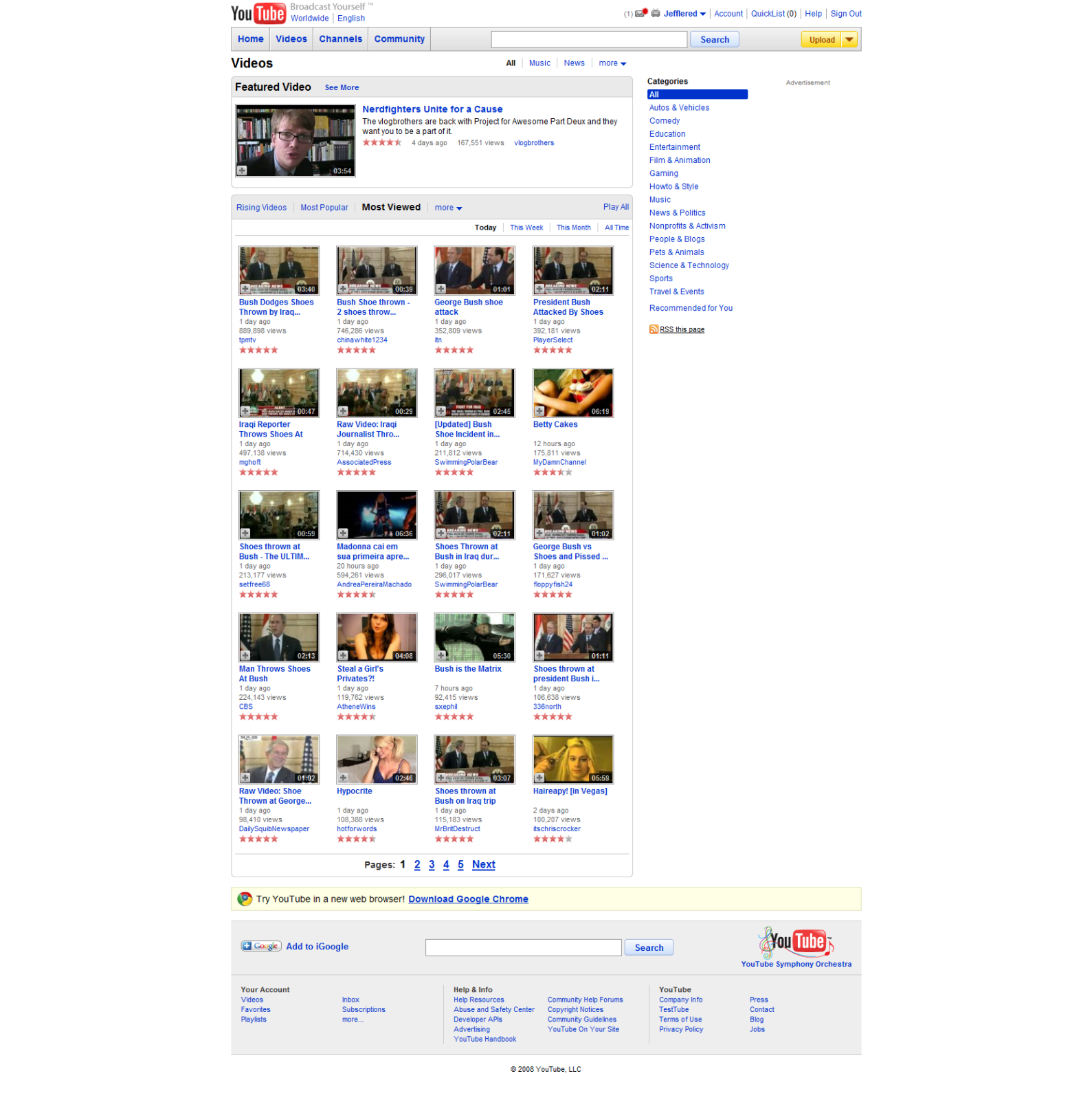
Task: Open the 'Bush is the Matrix' thumbnail
Action: pos(474,637)
